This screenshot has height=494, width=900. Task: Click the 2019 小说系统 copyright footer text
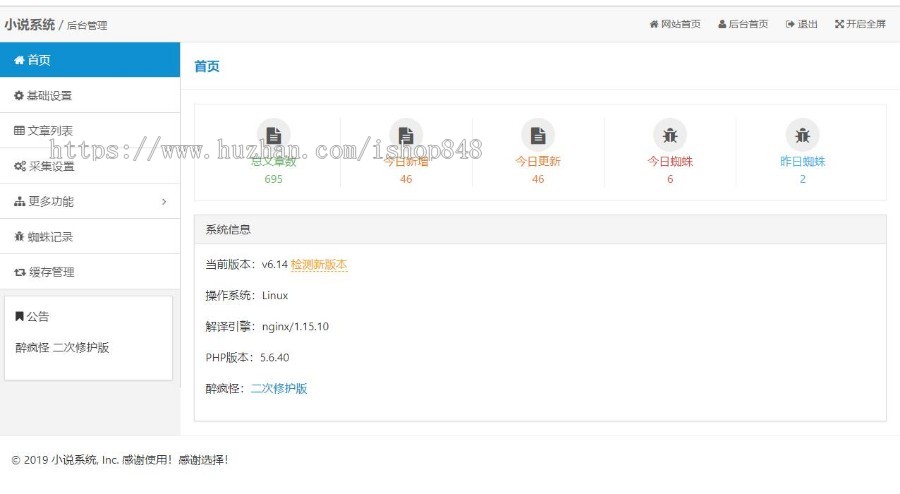pos(120,460)
